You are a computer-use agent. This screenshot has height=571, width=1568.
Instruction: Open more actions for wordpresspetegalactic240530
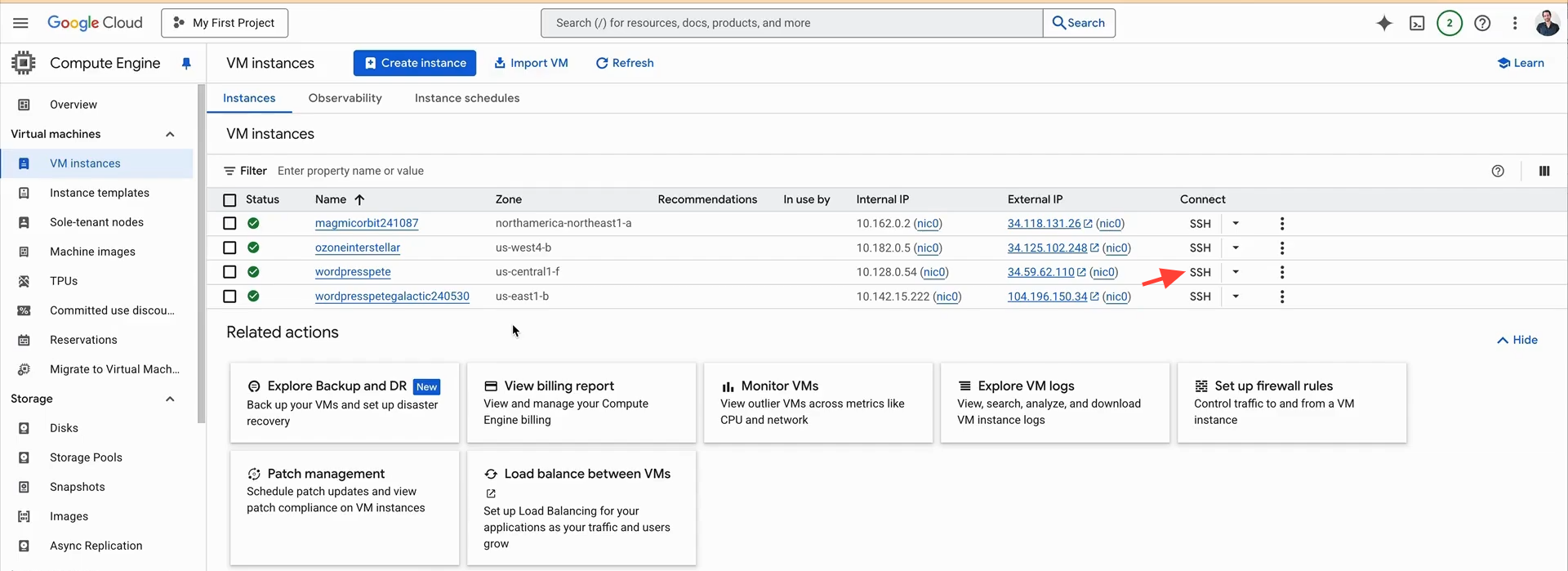pos(1282,297)
